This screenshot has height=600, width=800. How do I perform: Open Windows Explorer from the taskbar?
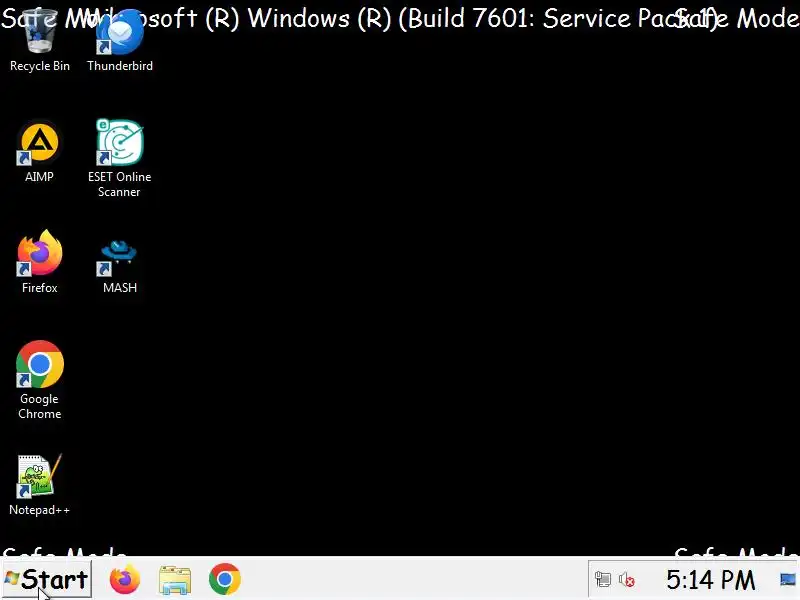click(x=174, y=580)
